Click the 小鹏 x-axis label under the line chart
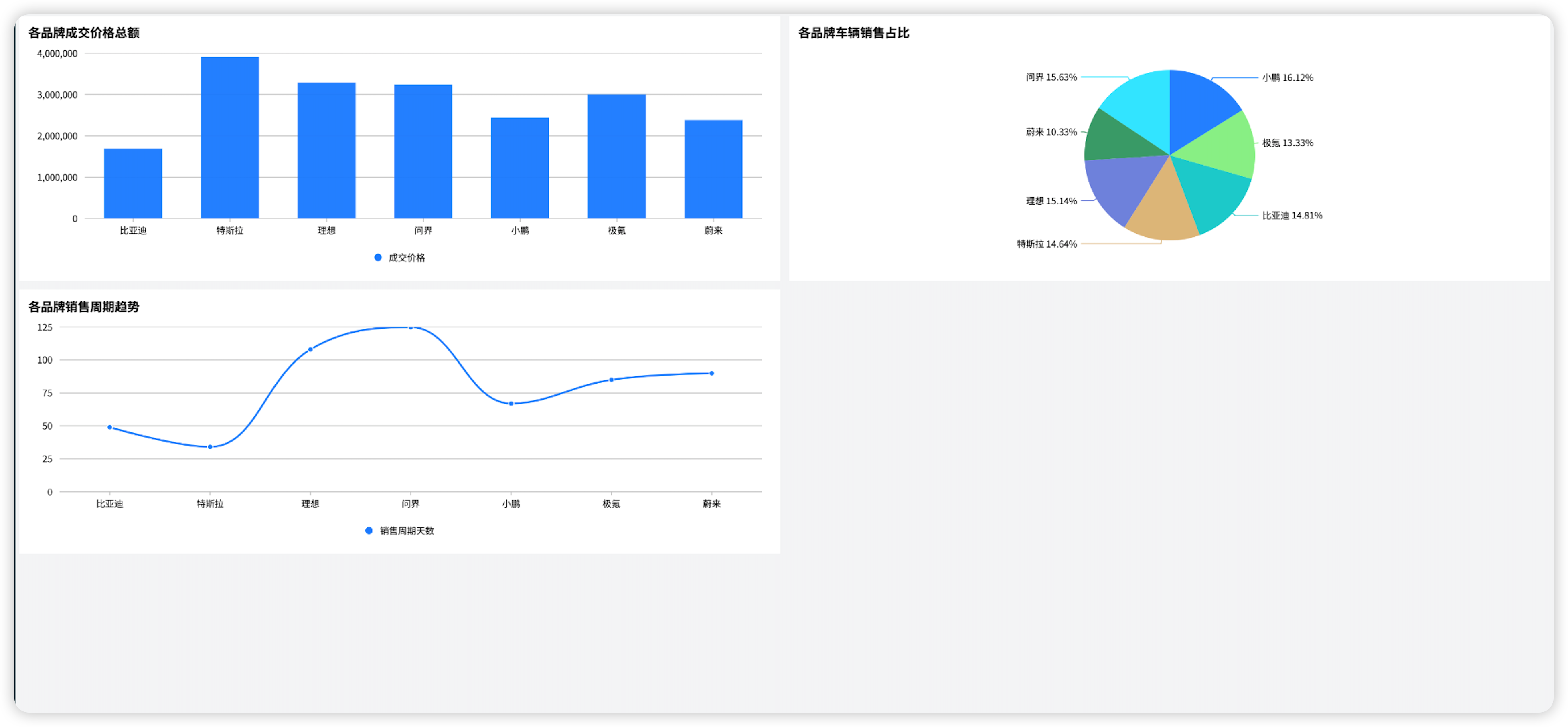 (511, 504)
